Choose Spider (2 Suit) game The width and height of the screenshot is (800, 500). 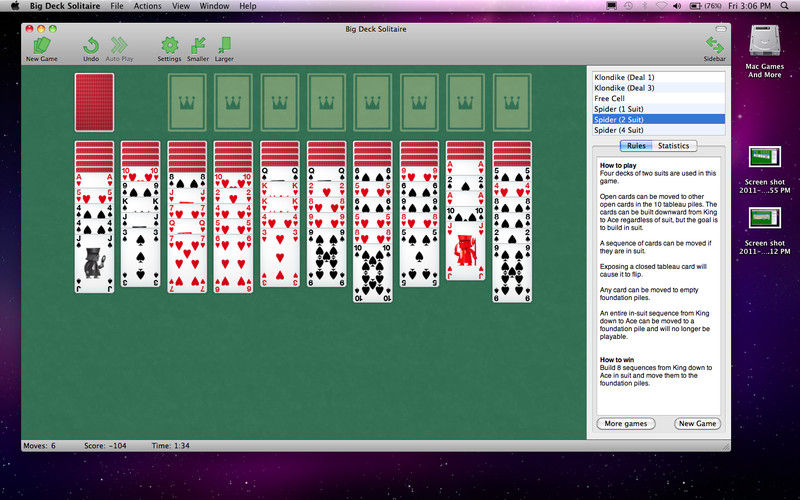pos(659,119)
